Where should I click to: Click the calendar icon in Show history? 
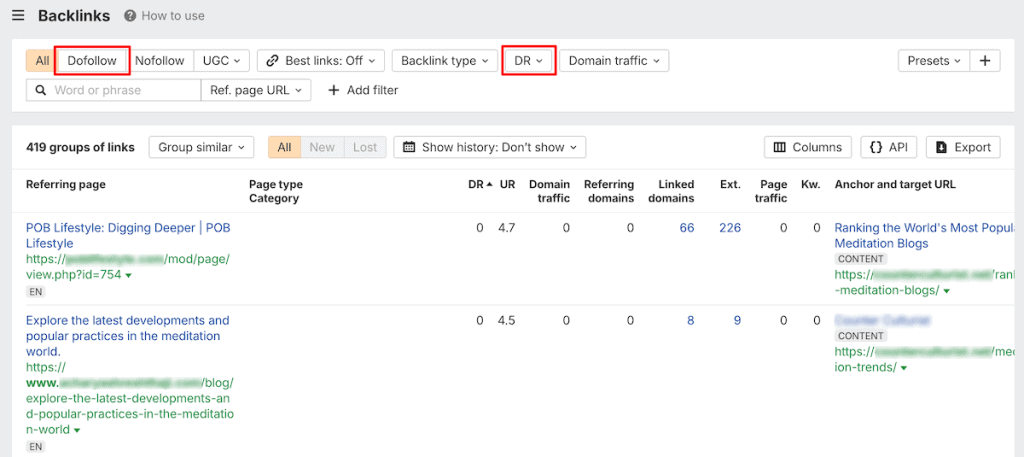pyautogui.click(x=409, y=147)
